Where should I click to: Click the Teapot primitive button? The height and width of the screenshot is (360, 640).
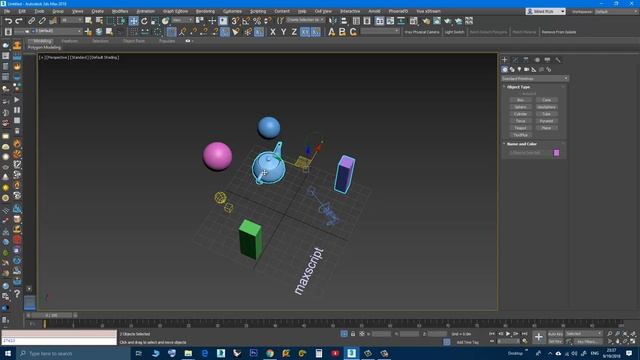coord(520,128)
